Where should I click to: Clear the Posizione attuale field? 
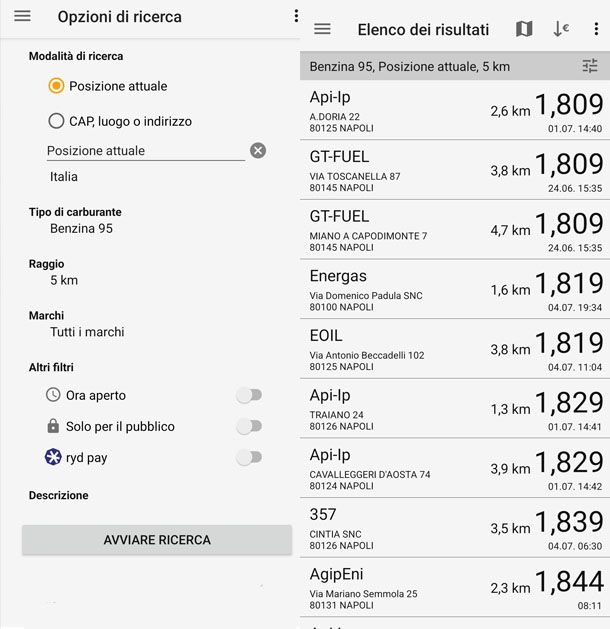[x=258, y=151]
